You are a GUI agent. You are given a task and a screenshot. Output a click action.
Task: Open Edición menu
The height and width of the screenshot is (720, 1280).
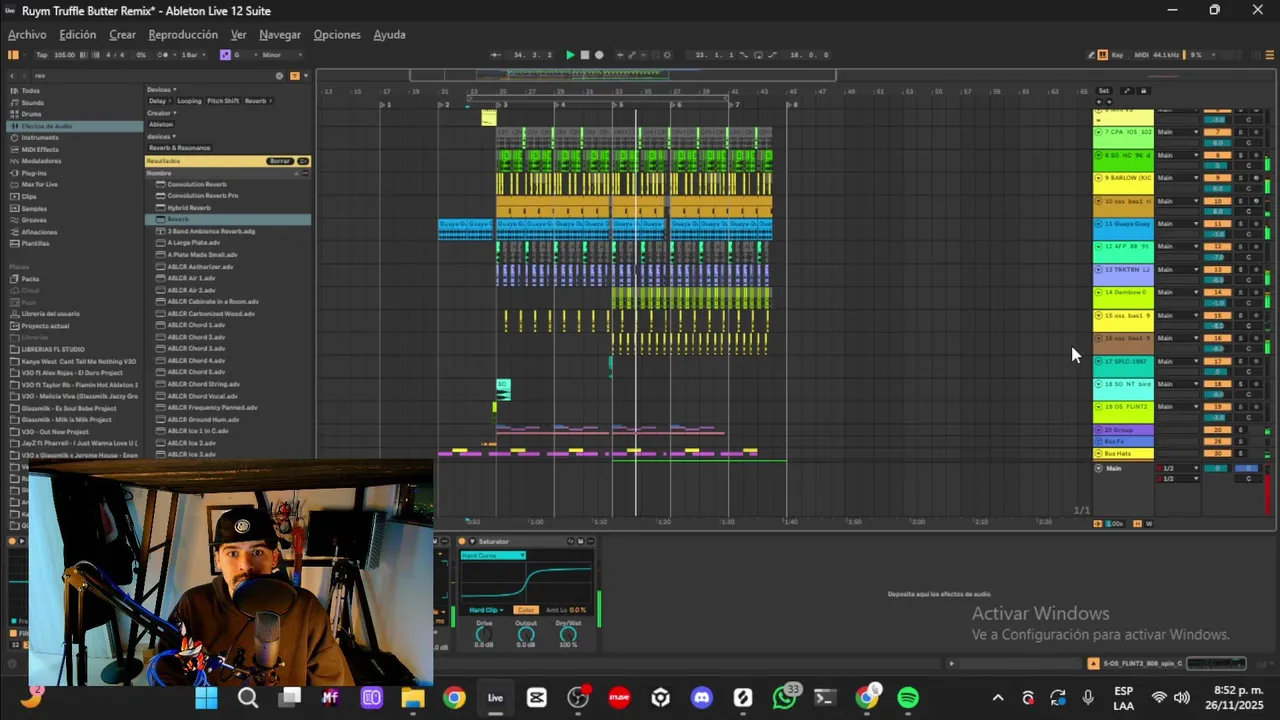click(78, 35)
